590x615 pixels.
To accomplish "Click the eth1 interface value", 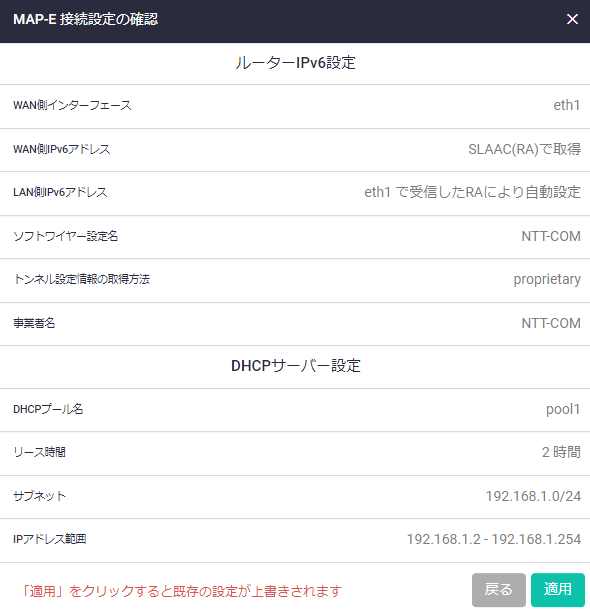I will [566, 105].
